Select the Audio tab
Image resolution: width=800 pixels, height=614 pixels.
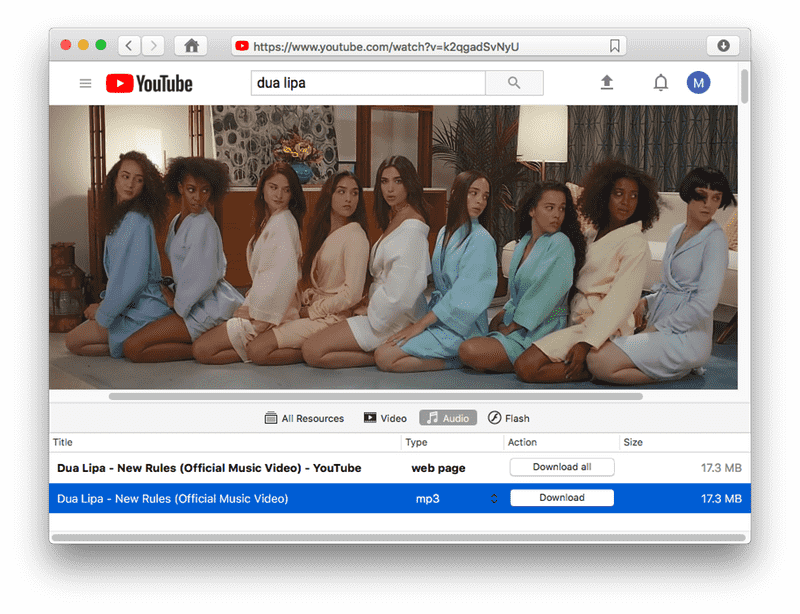click(448, 418)
